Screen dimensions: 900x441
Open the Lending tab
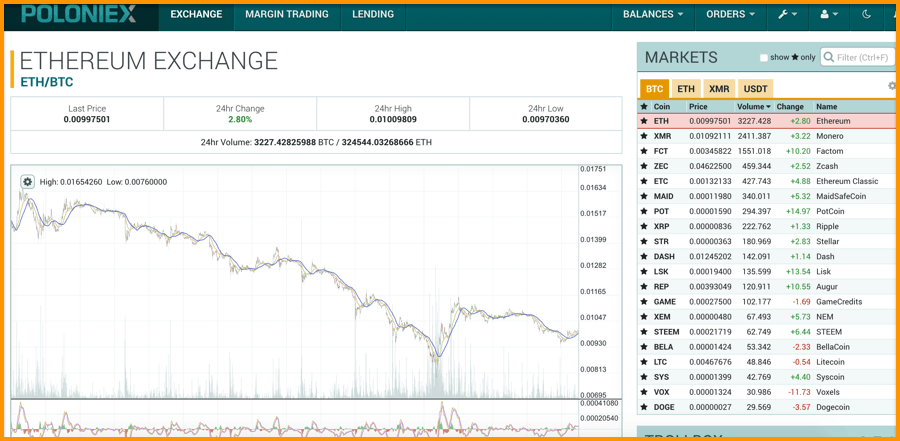pos(373,15)
